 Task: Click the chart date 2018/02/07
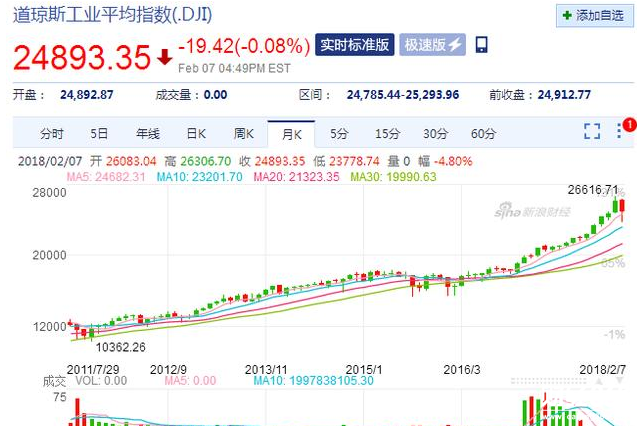(50, 161)
